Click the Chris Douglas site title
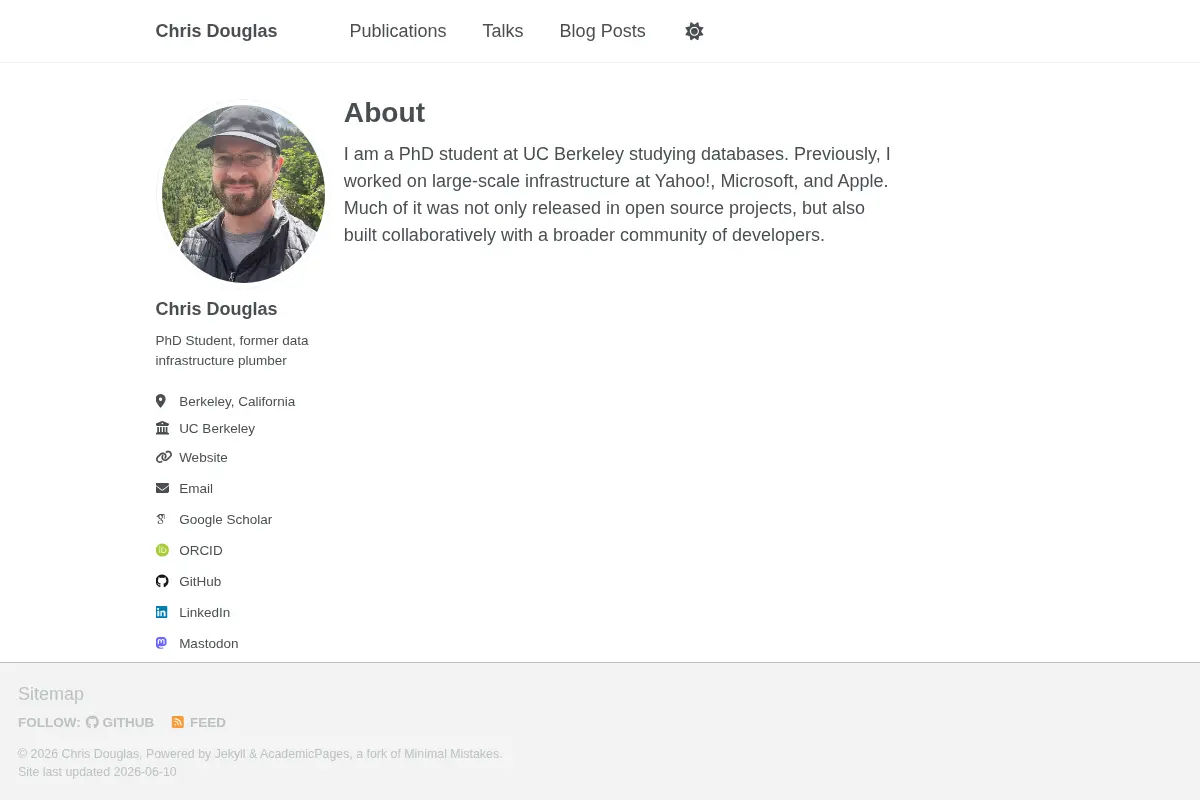The width and height of the screenshot is (1200, 800). [216, 31]
